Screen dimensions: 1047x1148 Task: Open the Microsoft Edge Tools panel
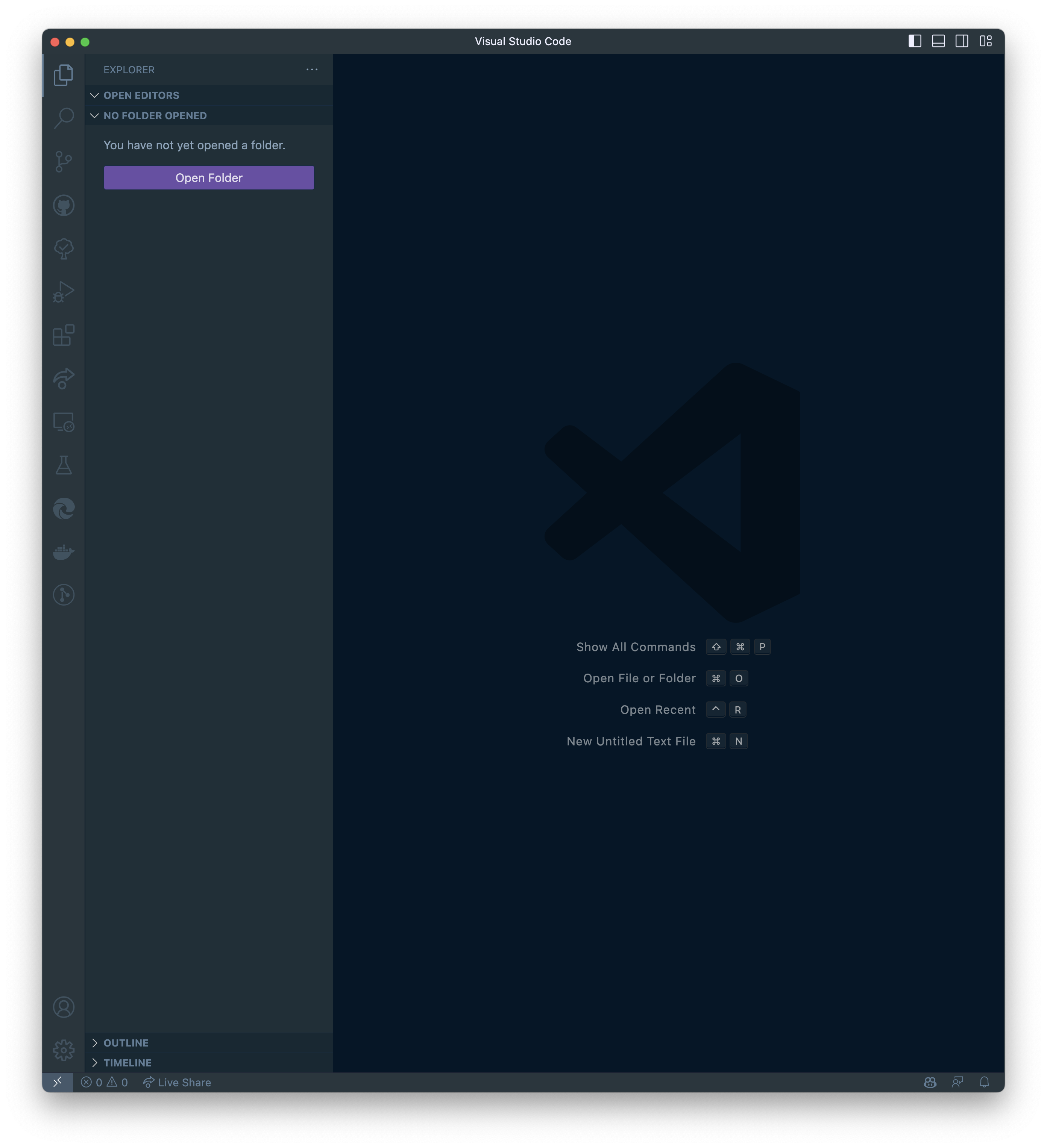pyautogui.click(x=63, y=508)
